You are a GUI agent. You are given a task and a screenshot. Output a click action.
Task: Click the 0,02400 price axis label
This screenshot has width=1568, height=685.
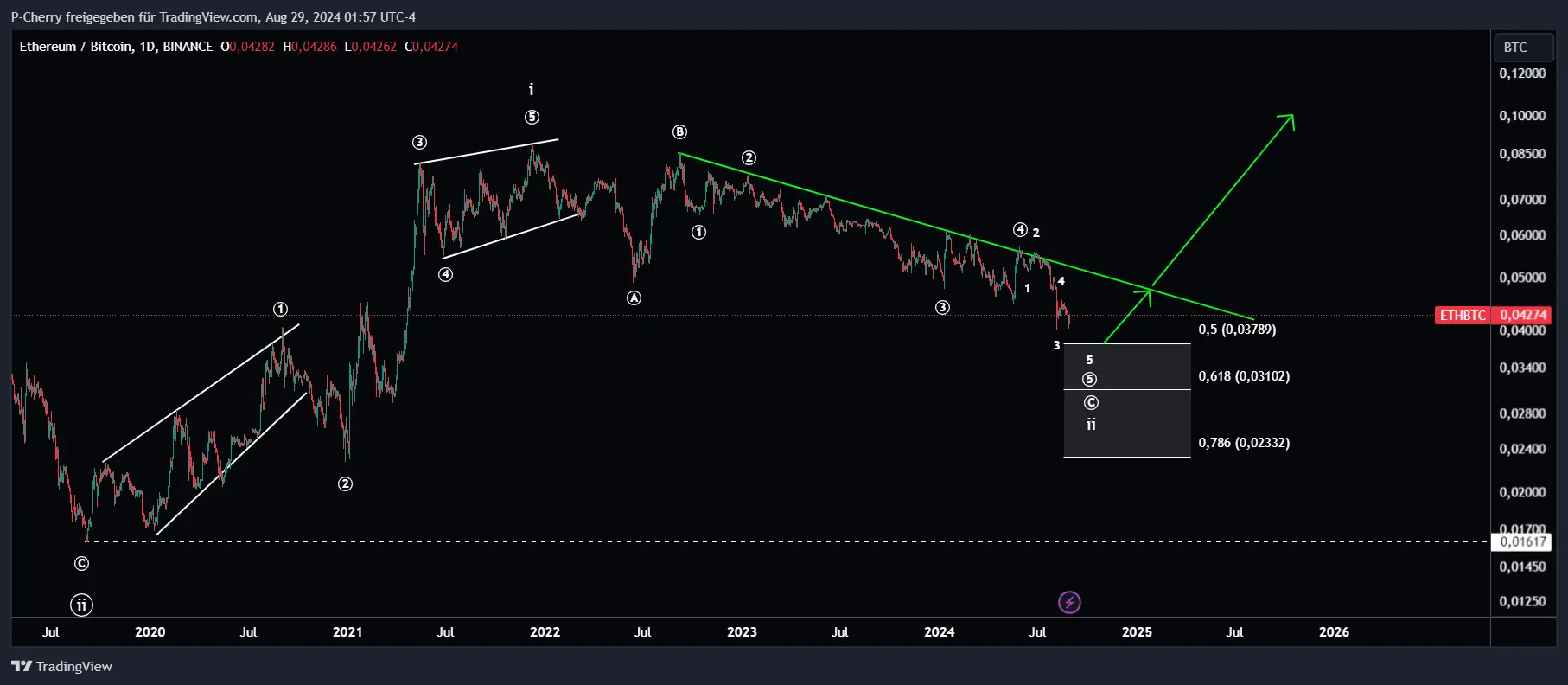(1522, 449)
